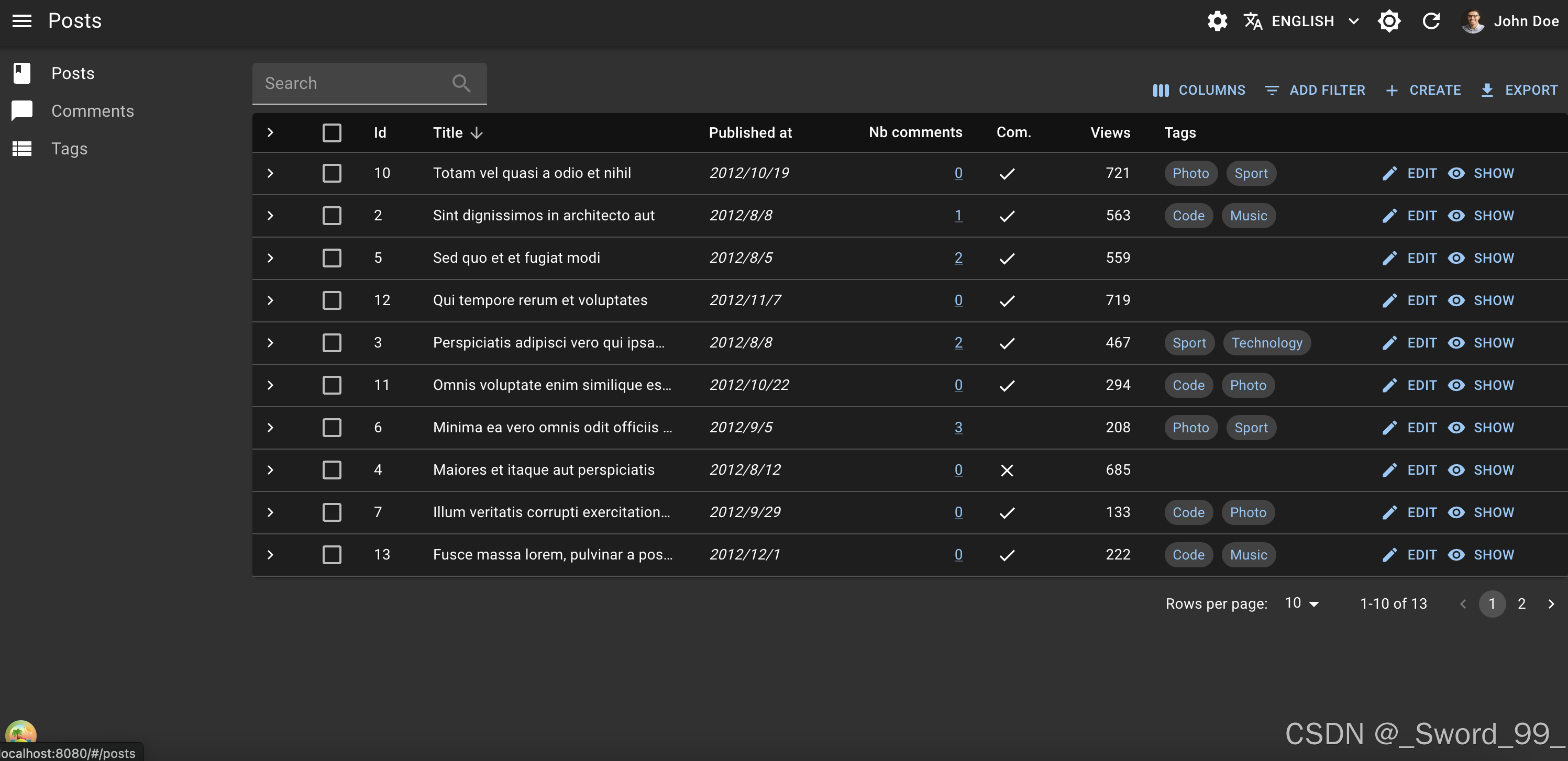
Task: Click eye show icon for post 13
Action: click(x=1456, y=555)
